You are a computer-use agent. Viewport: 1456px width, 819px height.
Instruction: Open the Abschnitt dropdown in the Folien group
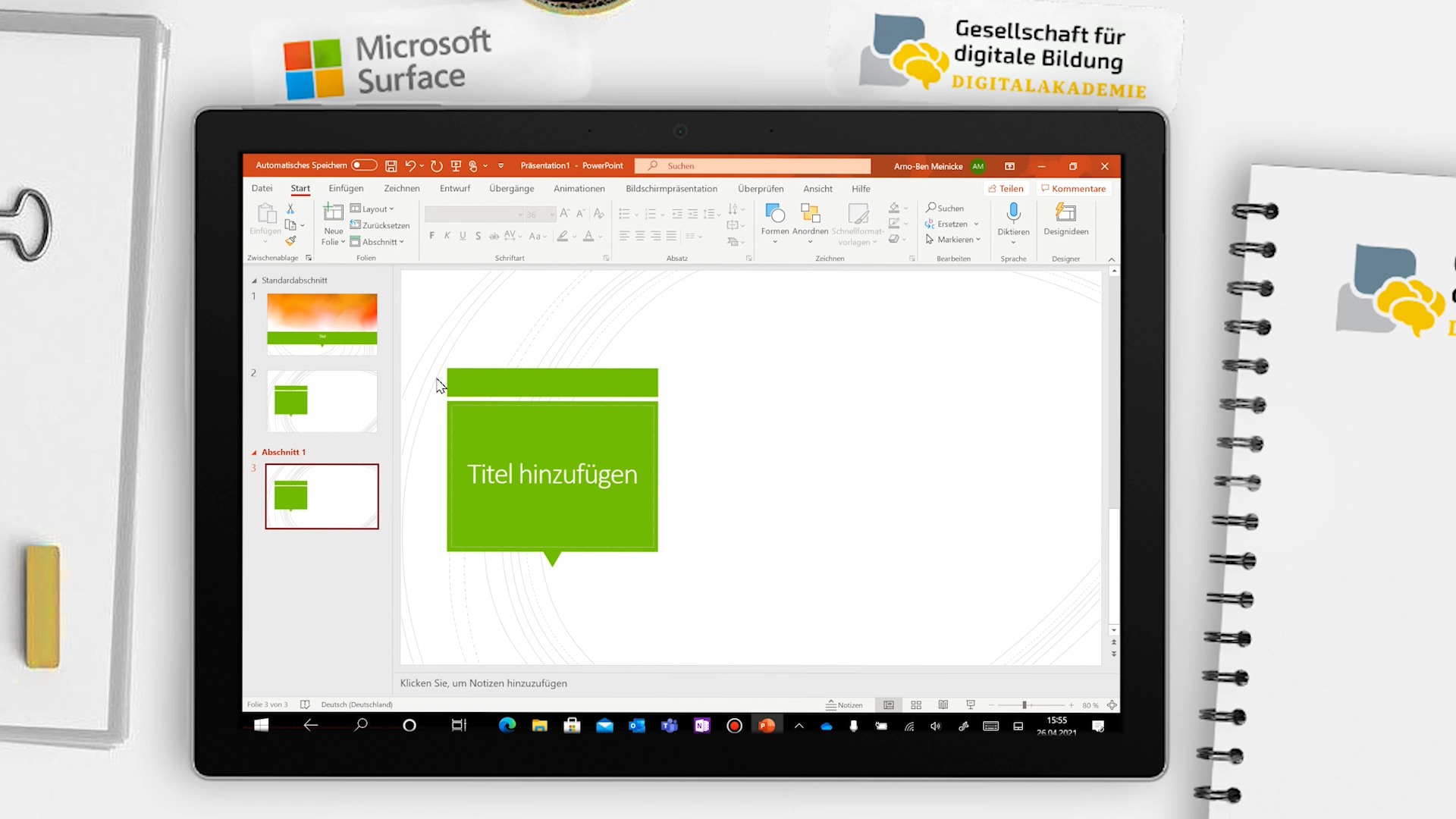coord(377,242)
